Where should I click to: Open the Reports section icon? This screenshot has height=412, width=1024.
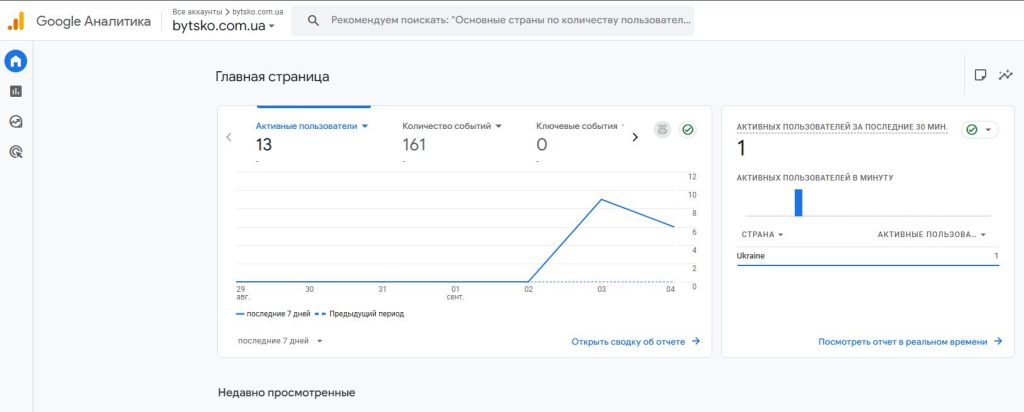tap(16, 91)
